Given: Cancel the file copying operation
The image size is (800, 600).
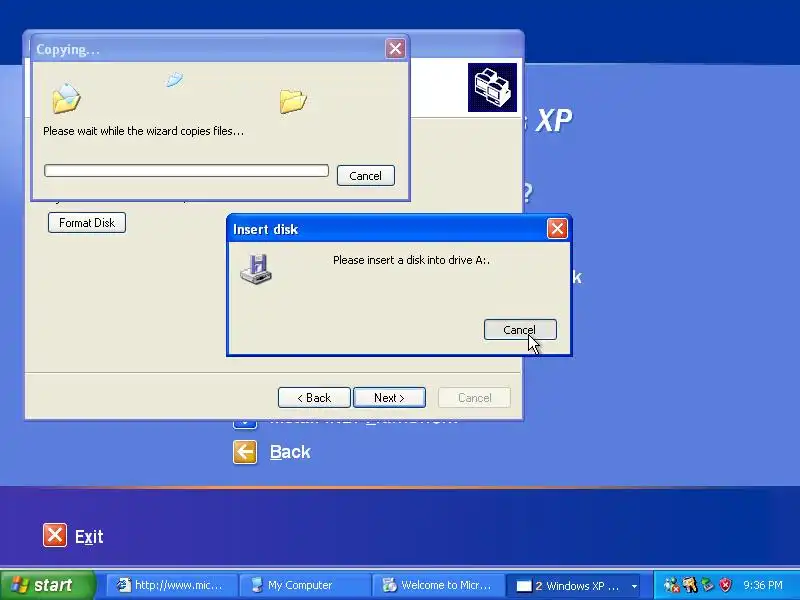Looking at the screenshot, I should pos(365,176).
